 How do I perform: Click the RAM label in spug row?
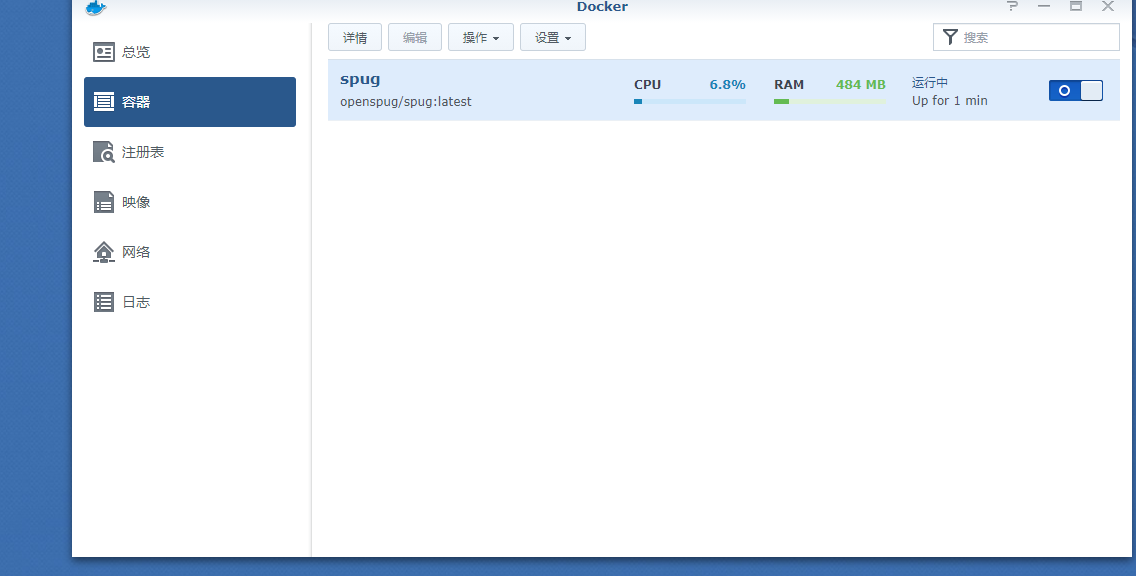[x=789, y=85]
